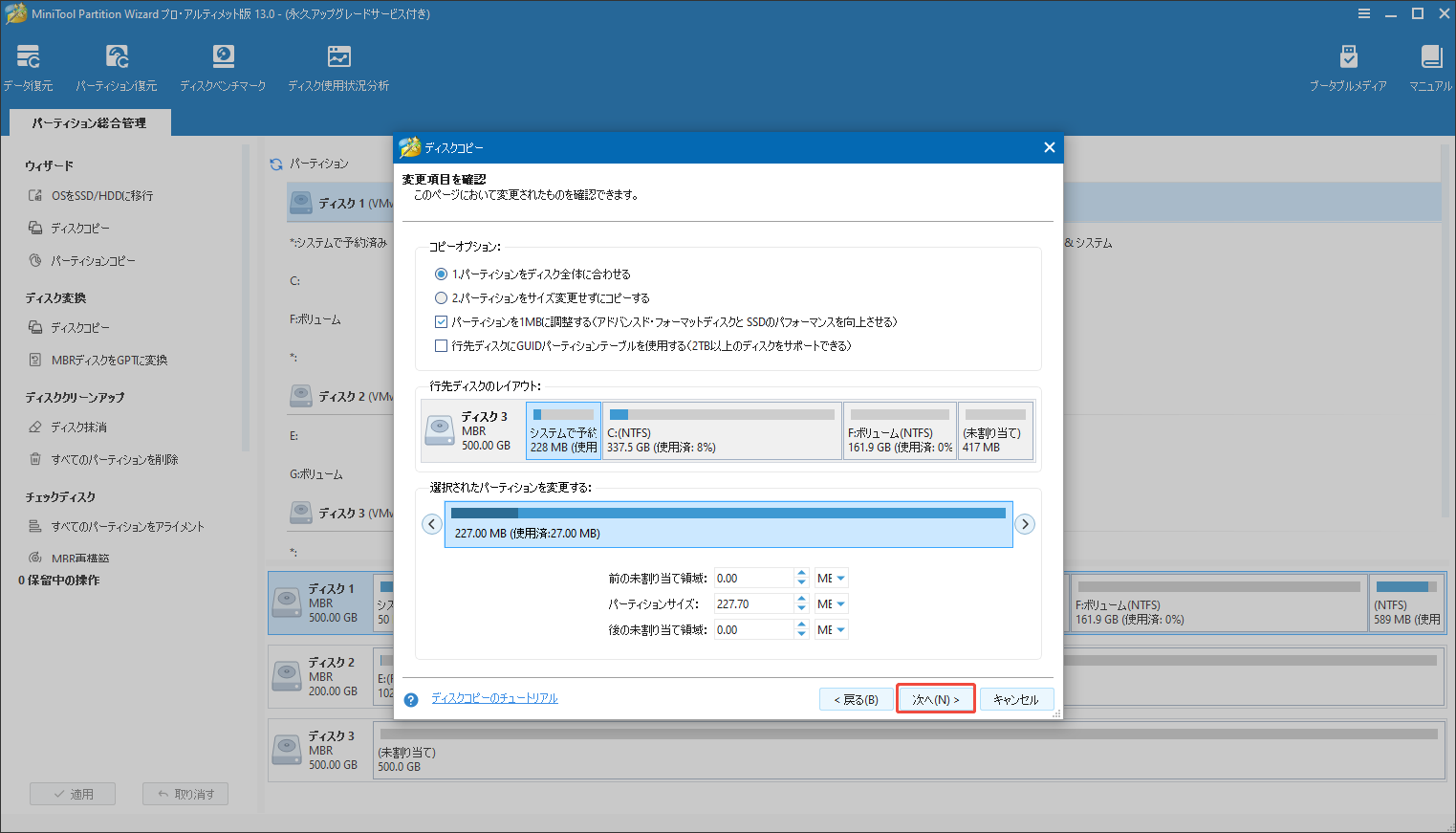Image resolution: width=1456 pixels, height=833 pixels.
Task: Open the データ復元 (data recovery) tool
Action: [x=28, y=65]
